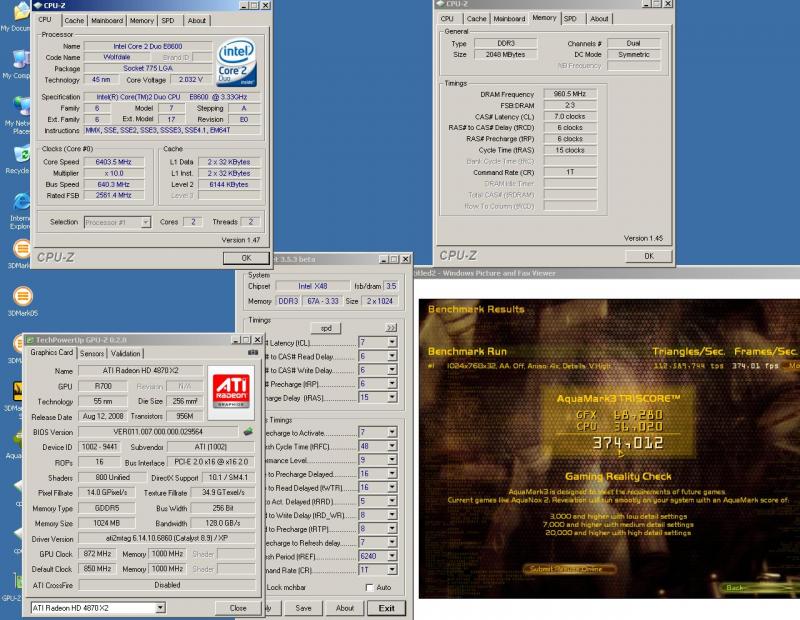The height and width of the screenshot is (620, 800).
Task: Open the 3DMark05 desktop icon
Action: pos(22,301)
